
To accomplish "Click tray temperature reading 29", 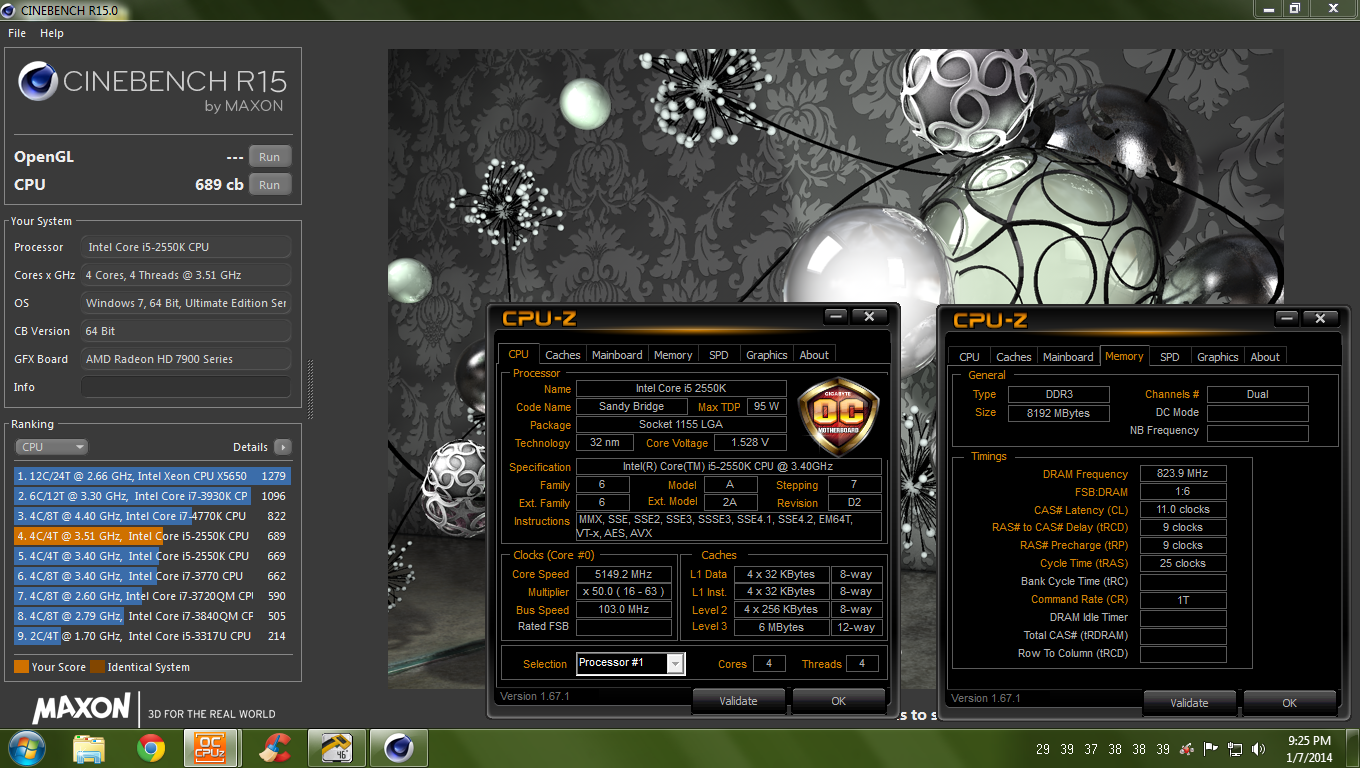I will (x=1043, y=749).
